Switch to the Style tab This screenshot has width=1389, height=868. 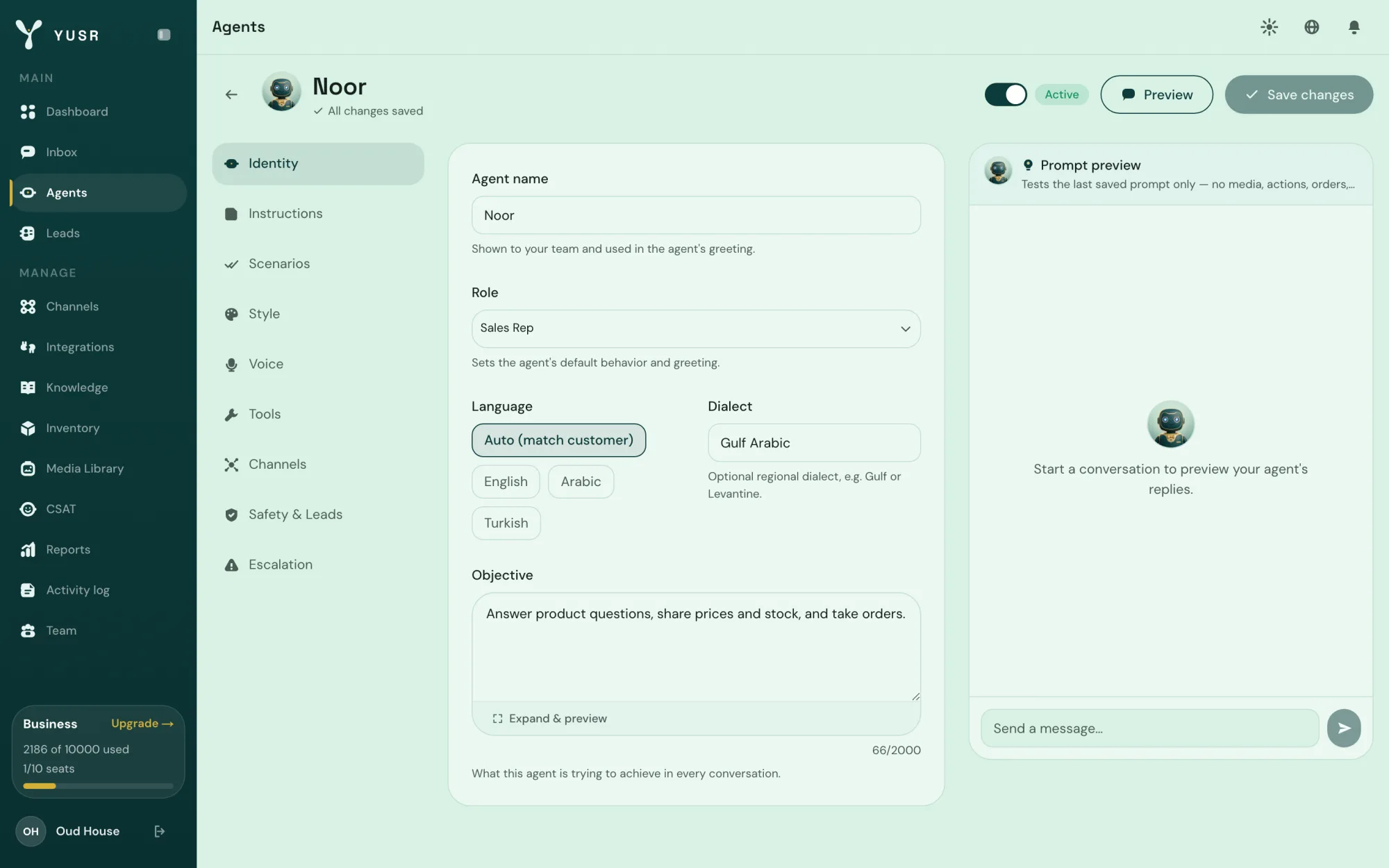(x=318, y=314)
